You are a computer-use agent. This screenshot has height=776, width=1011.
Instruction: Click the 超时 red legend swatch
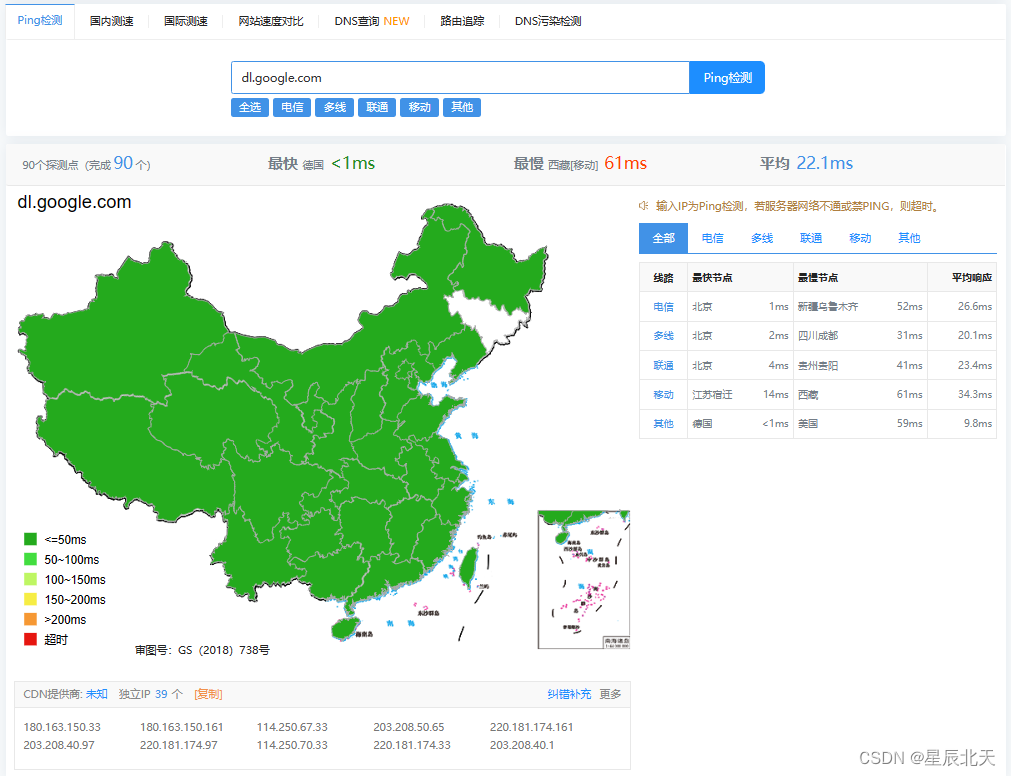coord(30,639)
